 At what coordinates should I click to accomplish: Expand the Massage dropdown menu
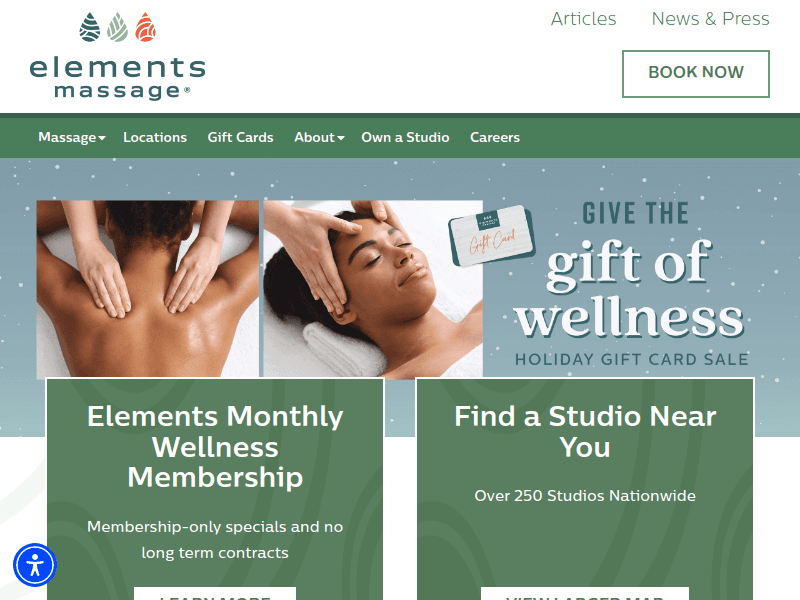pos(72,137)
